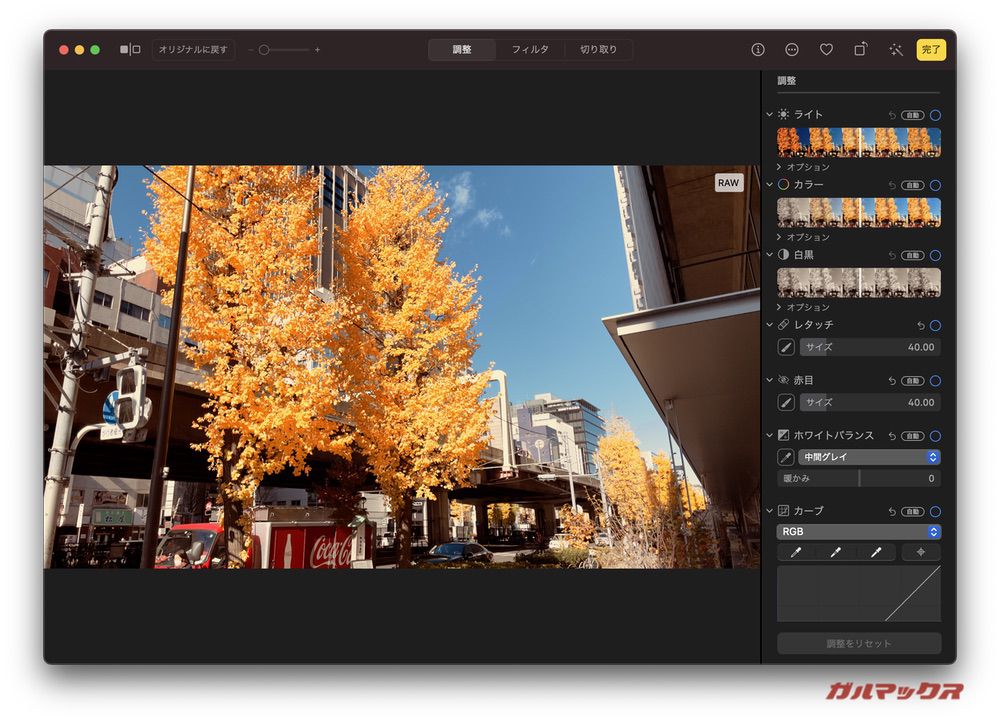Click the zoom slider in the toolbar
The image size is (1000, 722).
[x=284, y=49]
